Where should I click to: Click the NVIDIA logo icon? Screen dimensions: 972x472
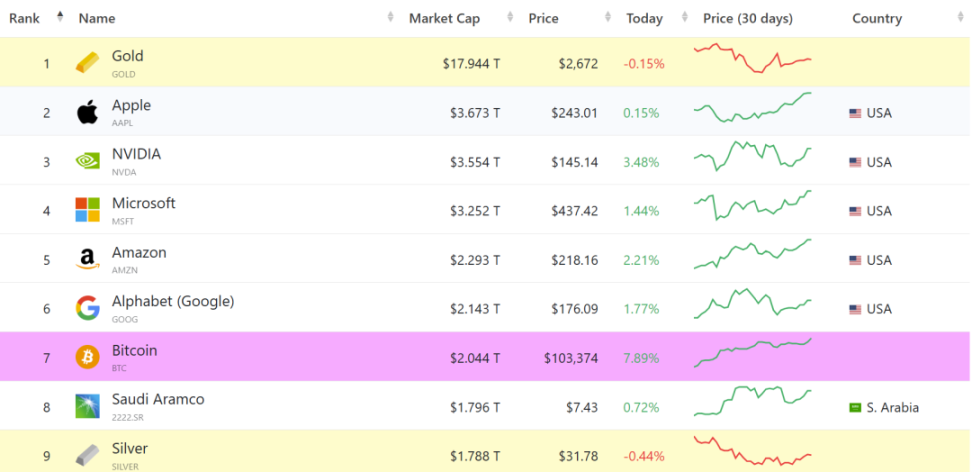88,161
